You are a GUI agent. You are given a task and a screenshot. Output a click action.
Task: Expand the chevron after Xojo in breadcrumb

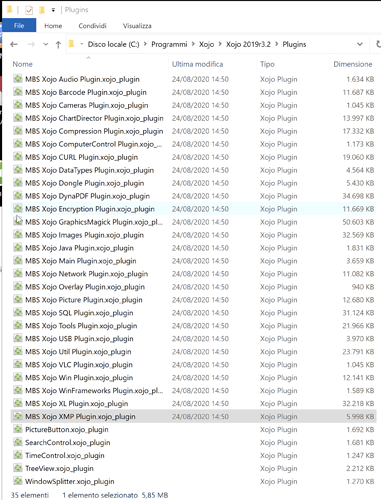220,44
